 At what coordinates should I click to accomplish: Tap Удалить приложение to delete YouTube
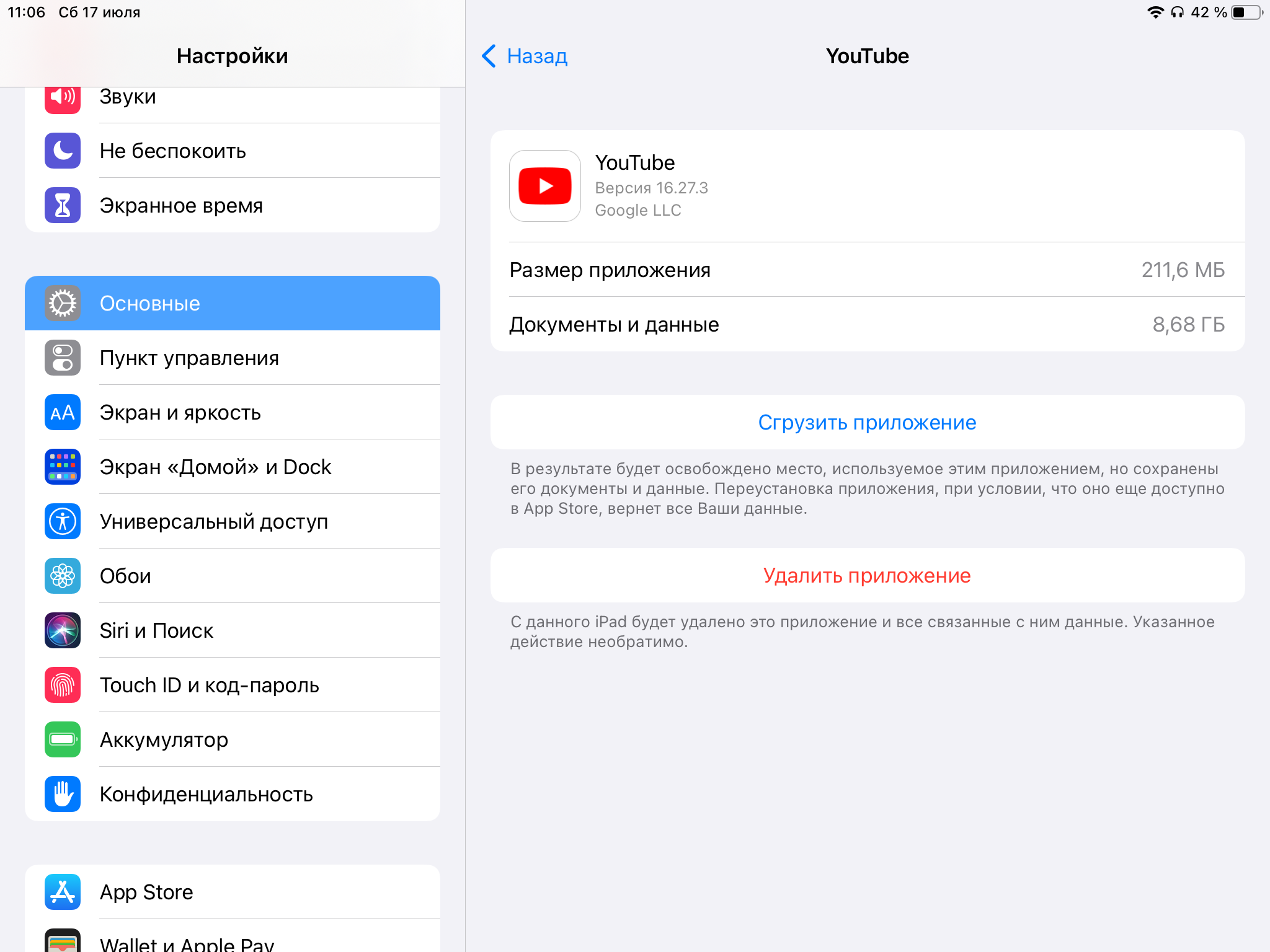[x=868, y=575]
